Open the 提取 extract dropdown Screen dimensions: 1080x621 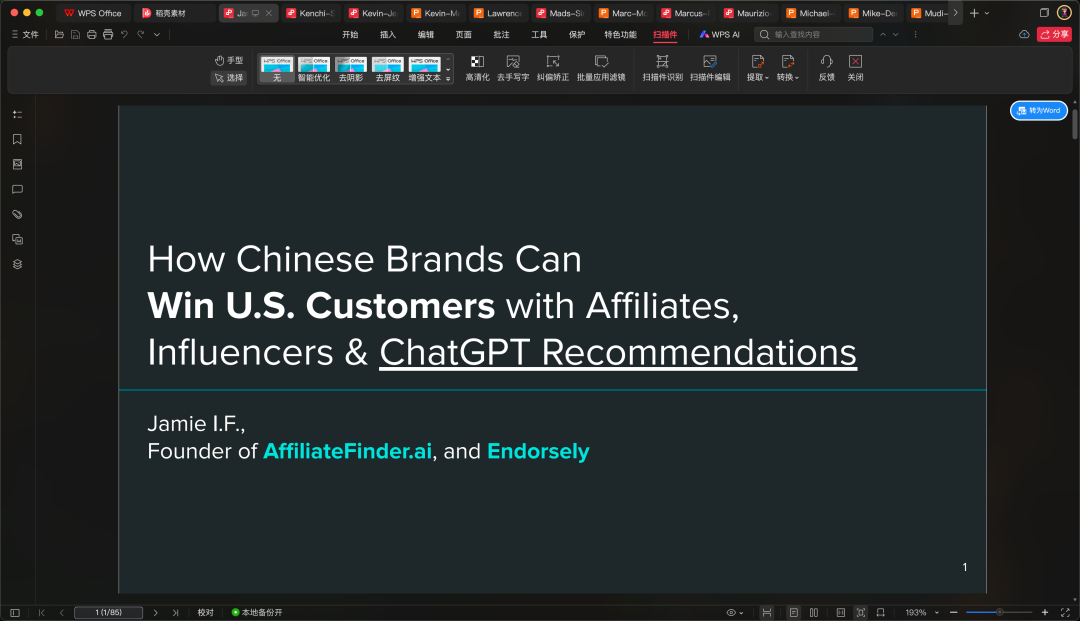[758, 68]
